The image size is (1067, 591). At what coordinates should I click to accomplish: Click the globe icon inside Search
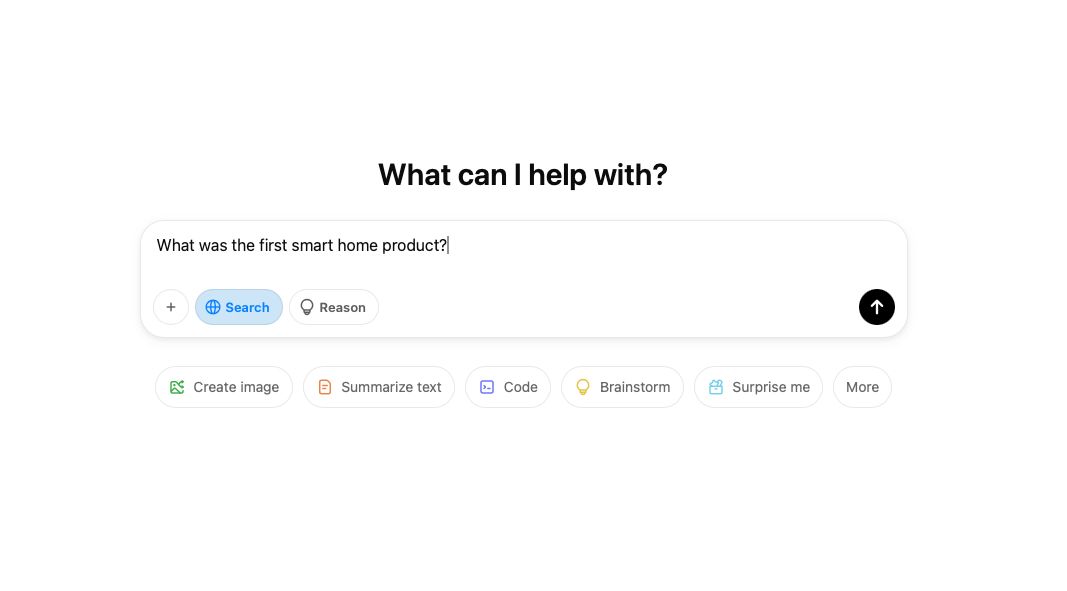tap(214, 307)
